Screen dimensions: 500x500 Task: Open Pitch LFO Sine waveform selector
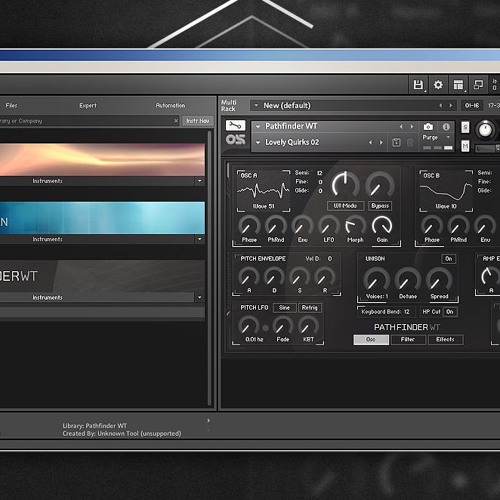pos(284,308)
